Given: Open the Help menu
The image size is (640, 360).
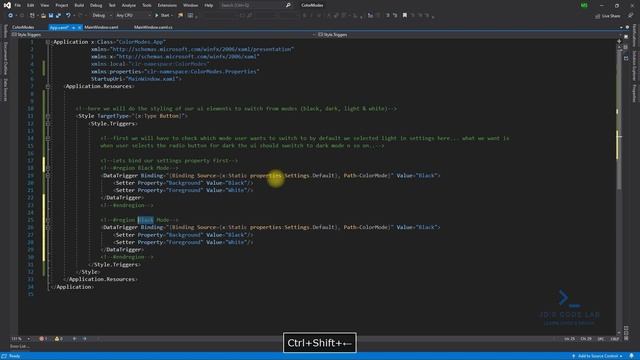Looking at the screenshot, I should pyautogui.click(x=209, y=5).
